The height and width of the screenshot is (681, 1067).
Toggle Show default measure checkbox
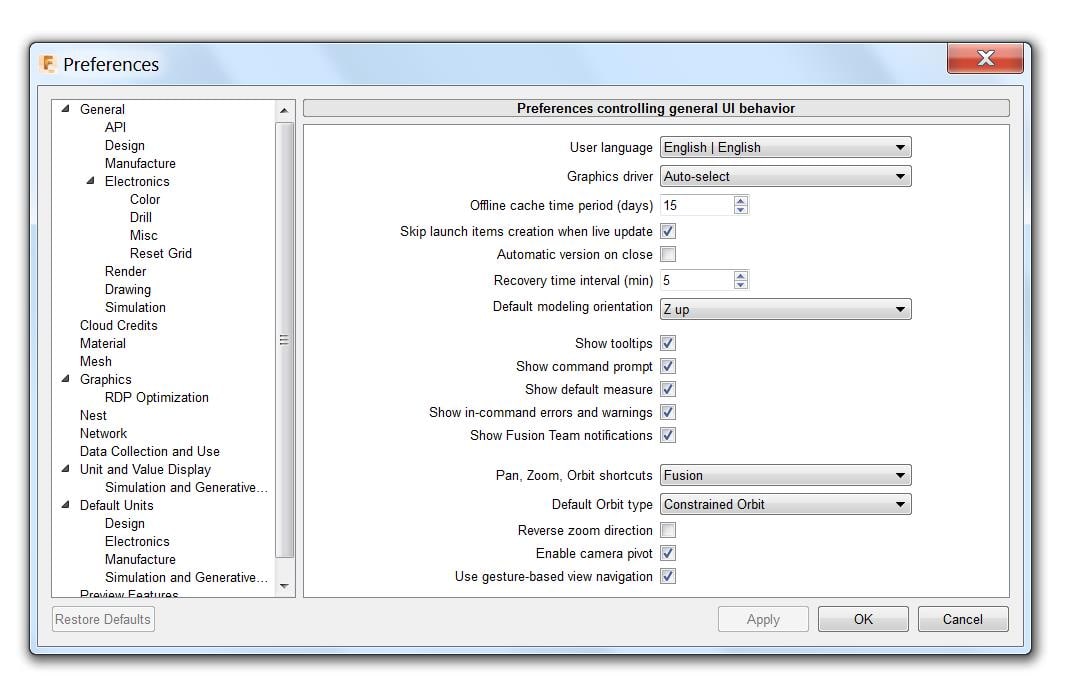668,390
